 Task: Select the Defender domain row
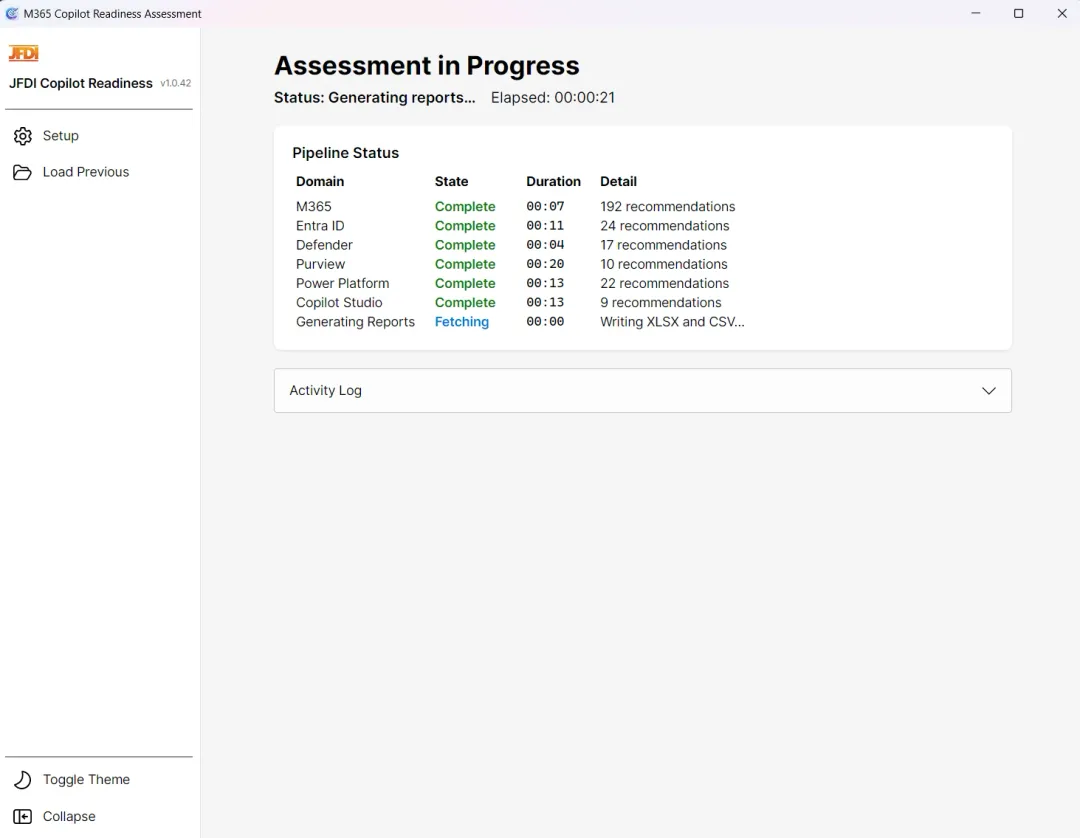click(324, 245)
